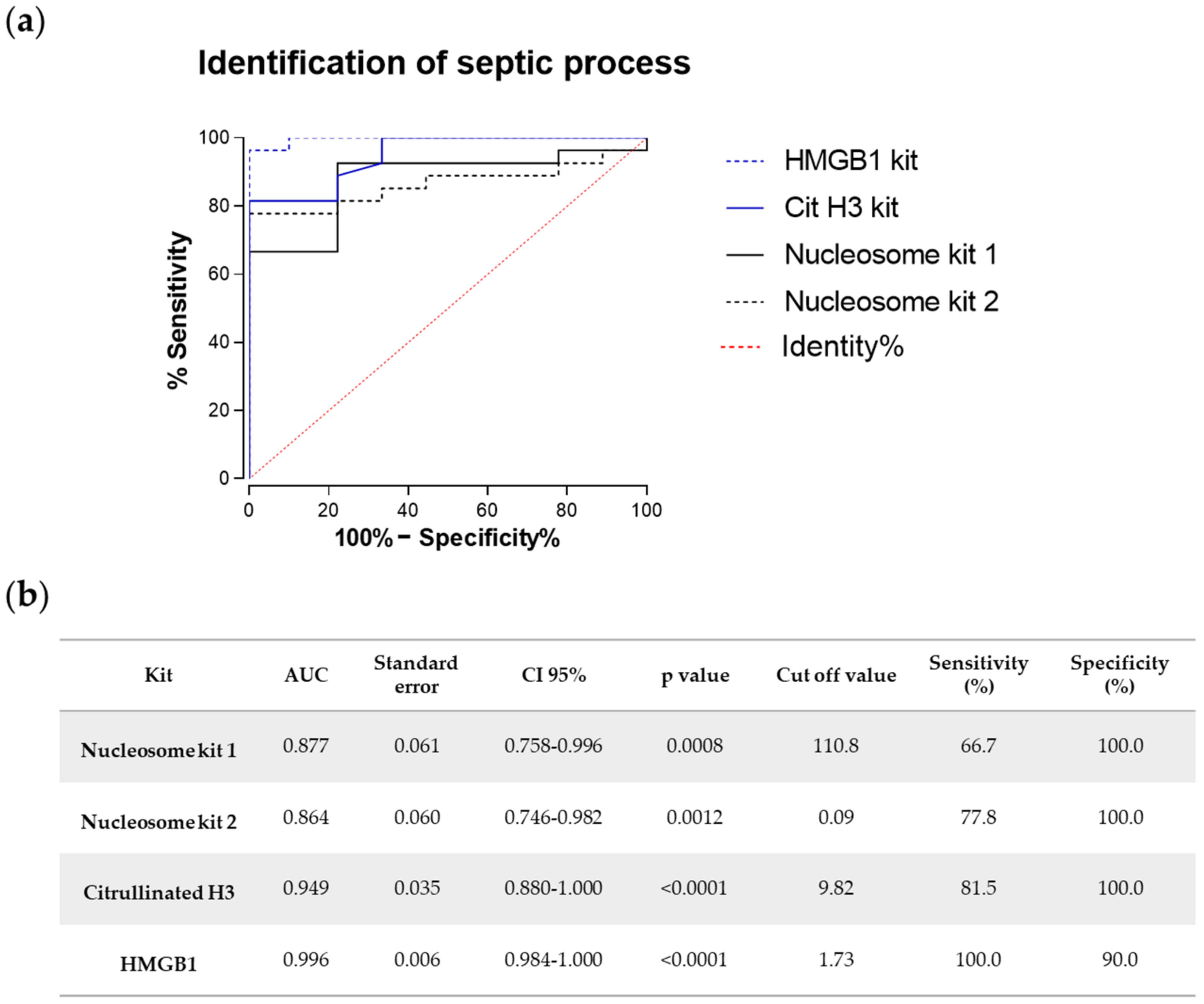Click the HMGB1 kit legend line swatch

pyautogui.click(x=745, y=161)
